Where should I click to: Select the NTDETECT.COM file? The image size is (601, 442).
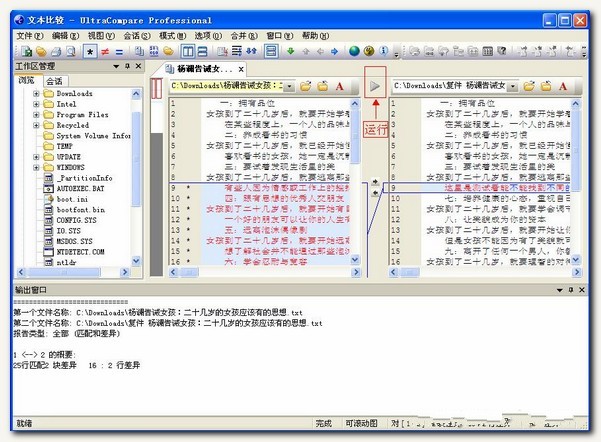[x=80, y=252]
